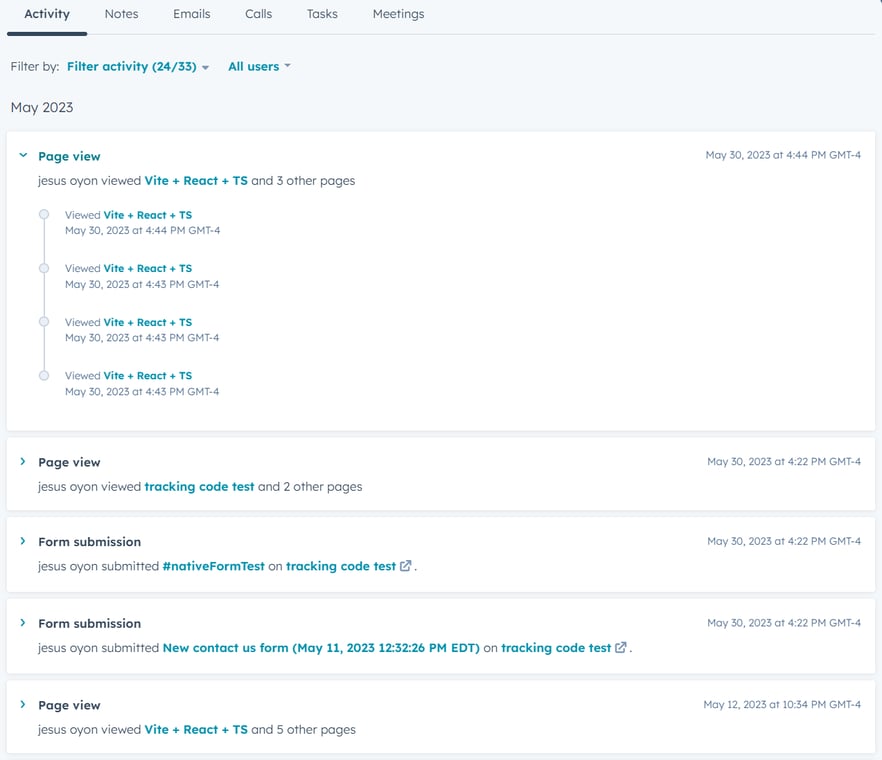The height and width of the screenshot is (760, 882).
Task: Open the Calls tab
Action: tap(258, 14)
